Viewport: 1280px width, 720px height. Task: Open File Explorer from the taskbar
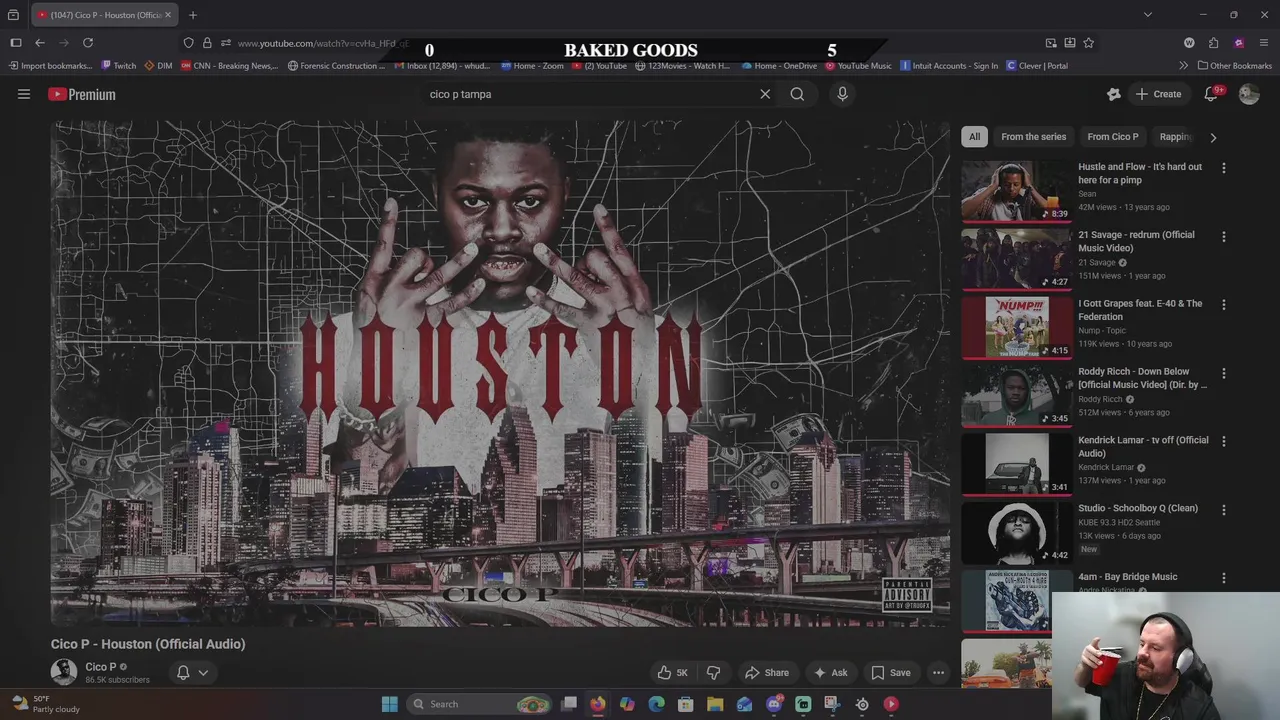click(x=715, y=704)
